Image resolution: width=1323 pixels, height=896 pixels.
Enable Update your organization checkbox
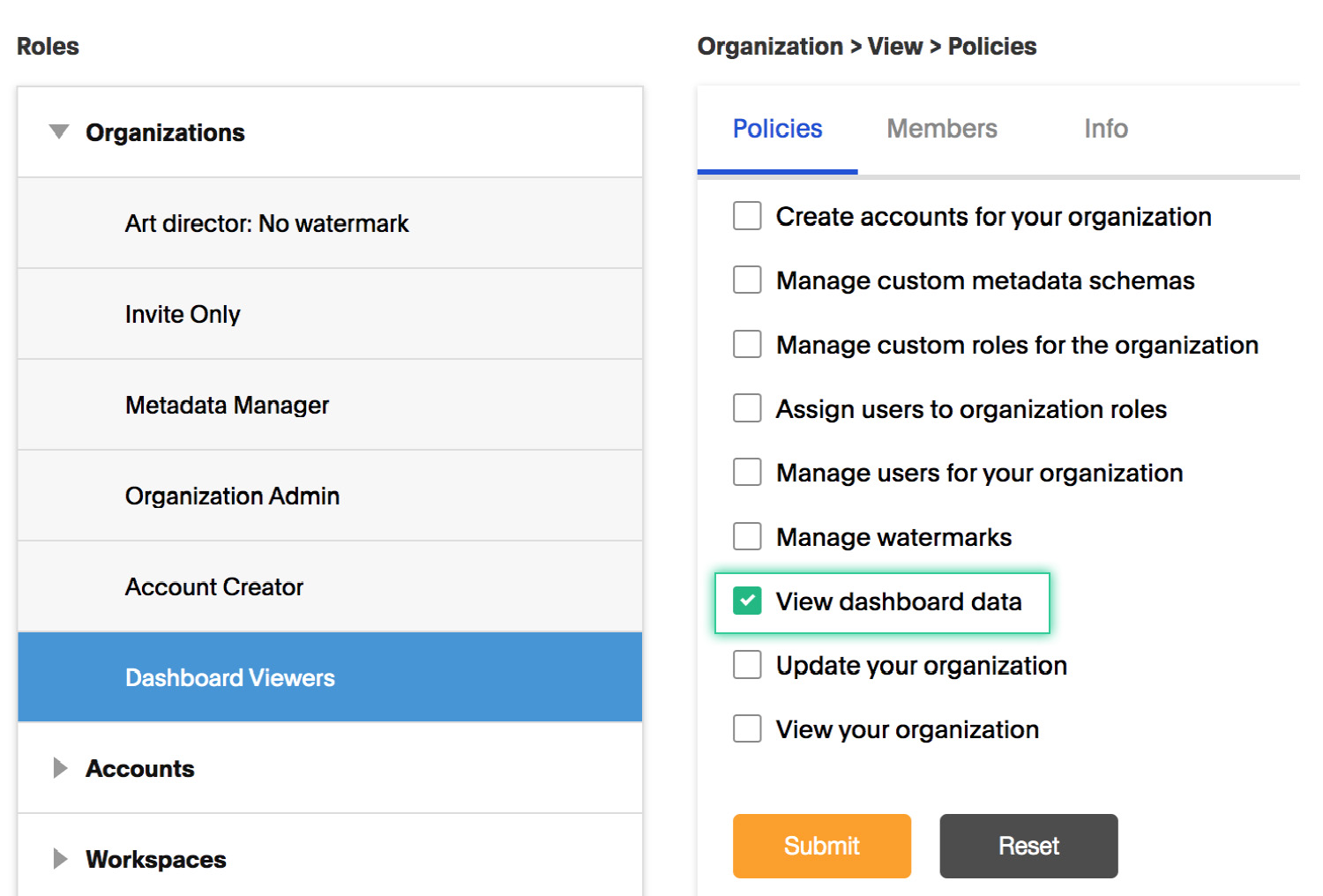click(x=747, y=665)
